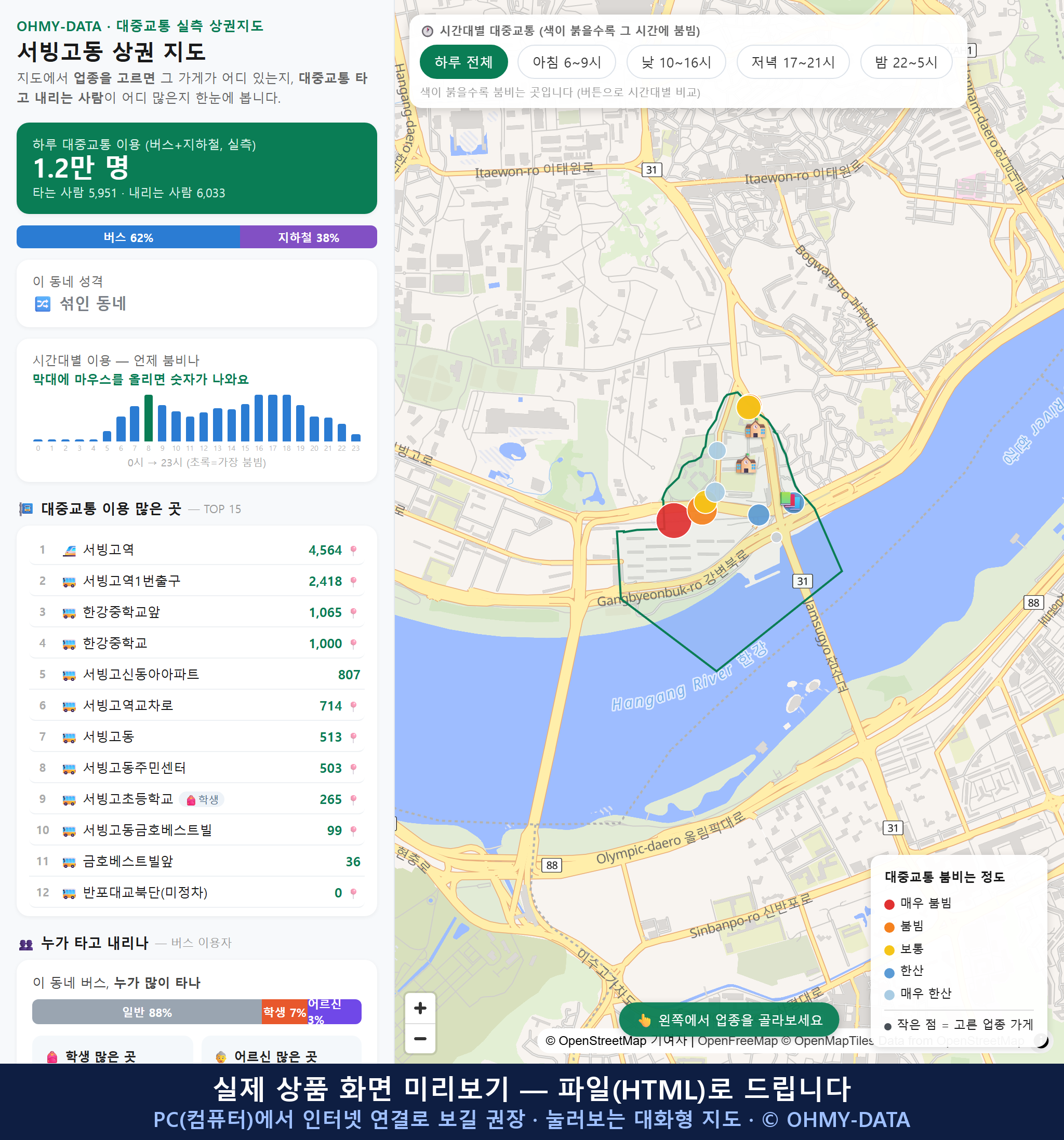Image resolution: width=1064 pixels, height=1140 pixels.
Task: Click the green 8시 bar in hourly chart
Action: click(149, 418)
